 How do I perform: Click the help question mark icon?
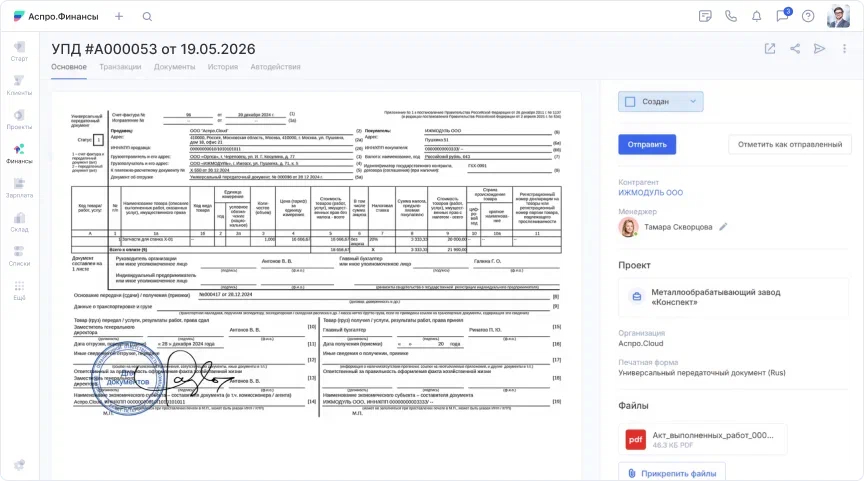808,16
